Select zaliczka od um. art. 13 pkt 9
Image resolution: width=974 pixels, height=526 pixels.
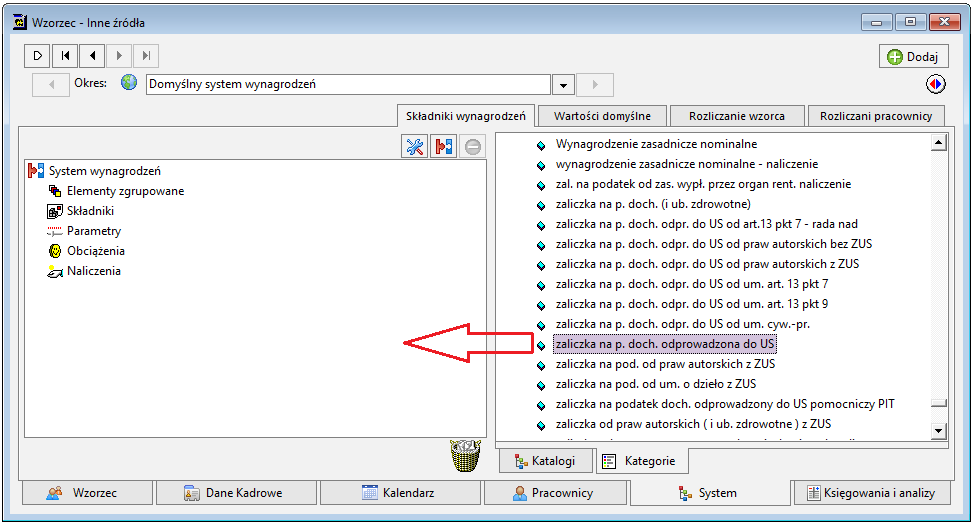coord(691,304)
